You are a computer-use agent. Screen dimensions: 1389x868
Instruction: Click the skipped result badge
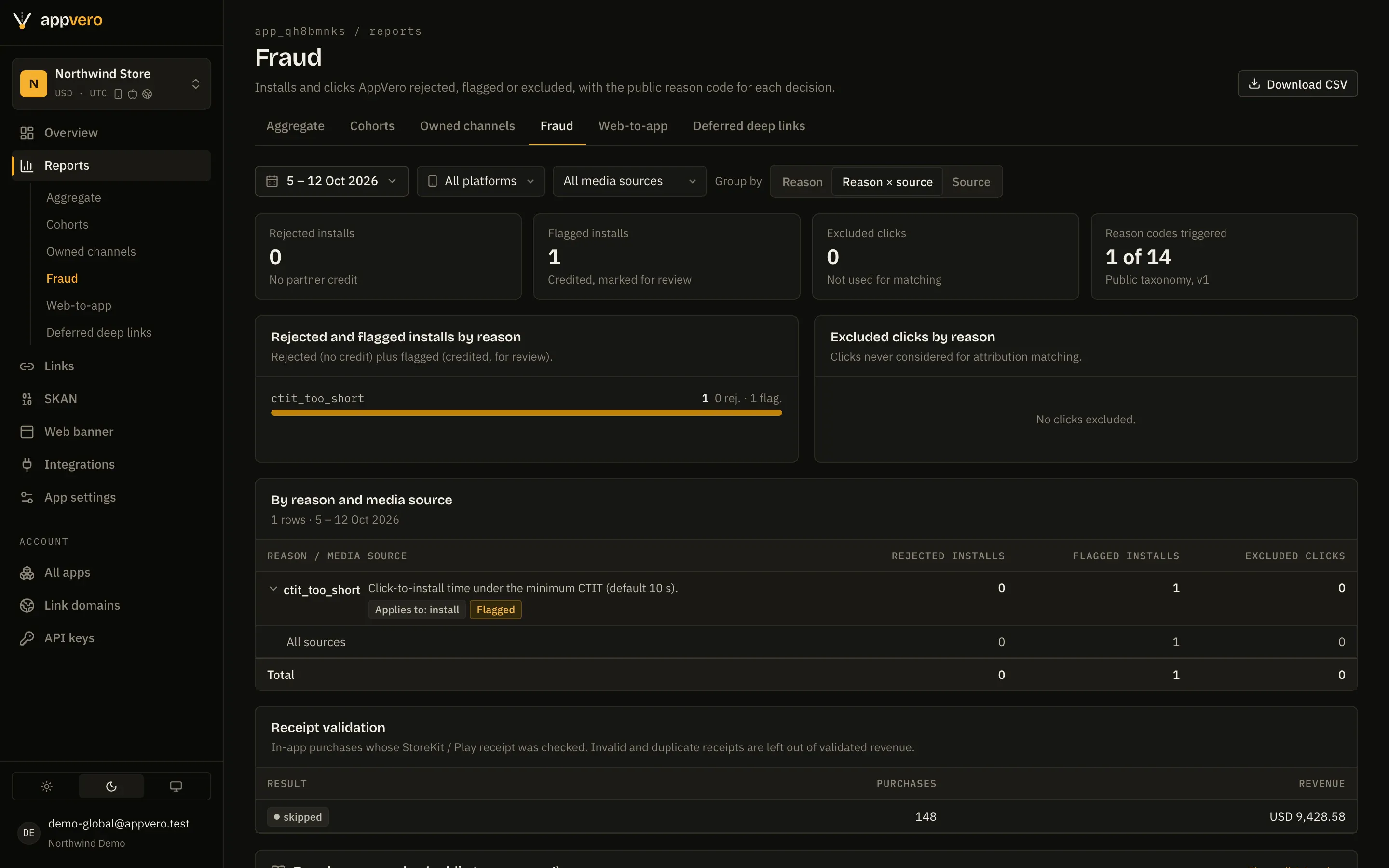(297, 816)
